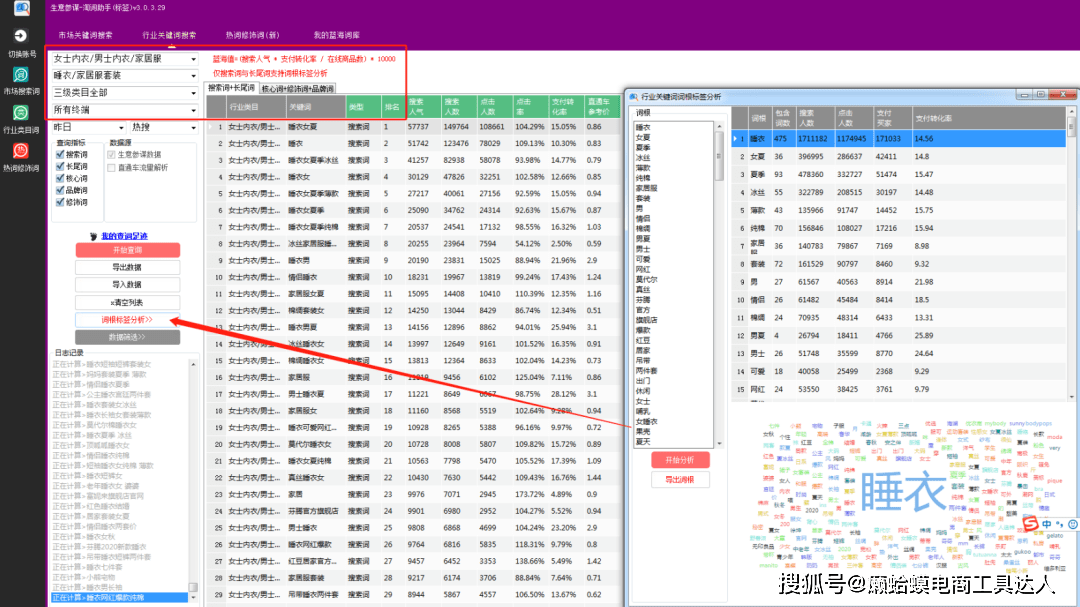Click the red 开始查询 button

[127, 250]
